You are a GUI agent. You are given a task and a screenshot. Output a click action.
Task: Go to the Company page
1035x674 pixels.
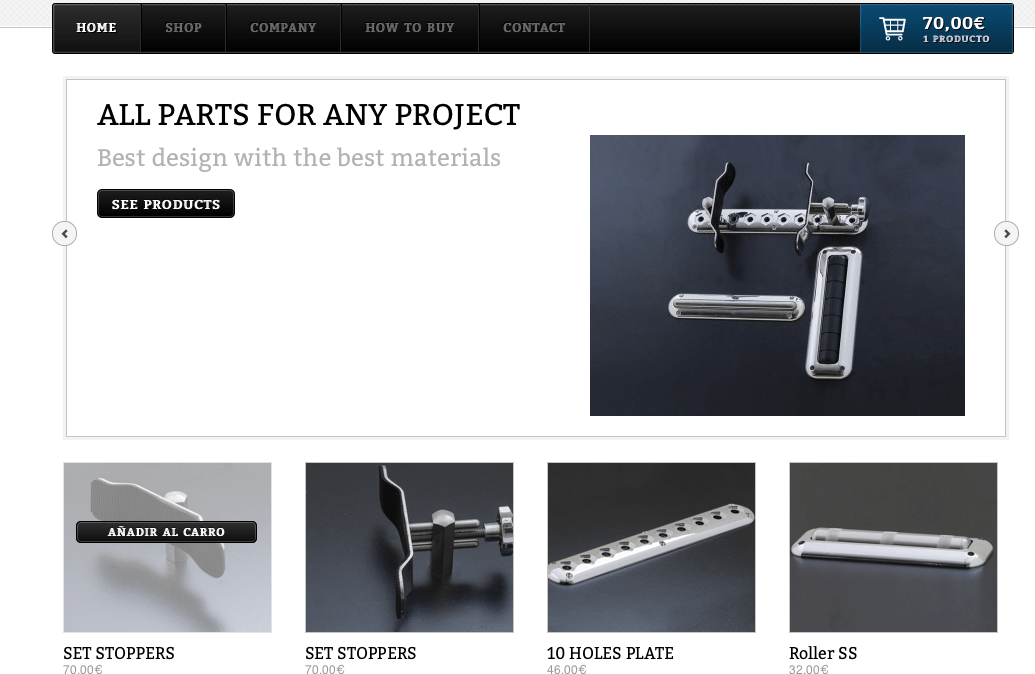(283, 28)
